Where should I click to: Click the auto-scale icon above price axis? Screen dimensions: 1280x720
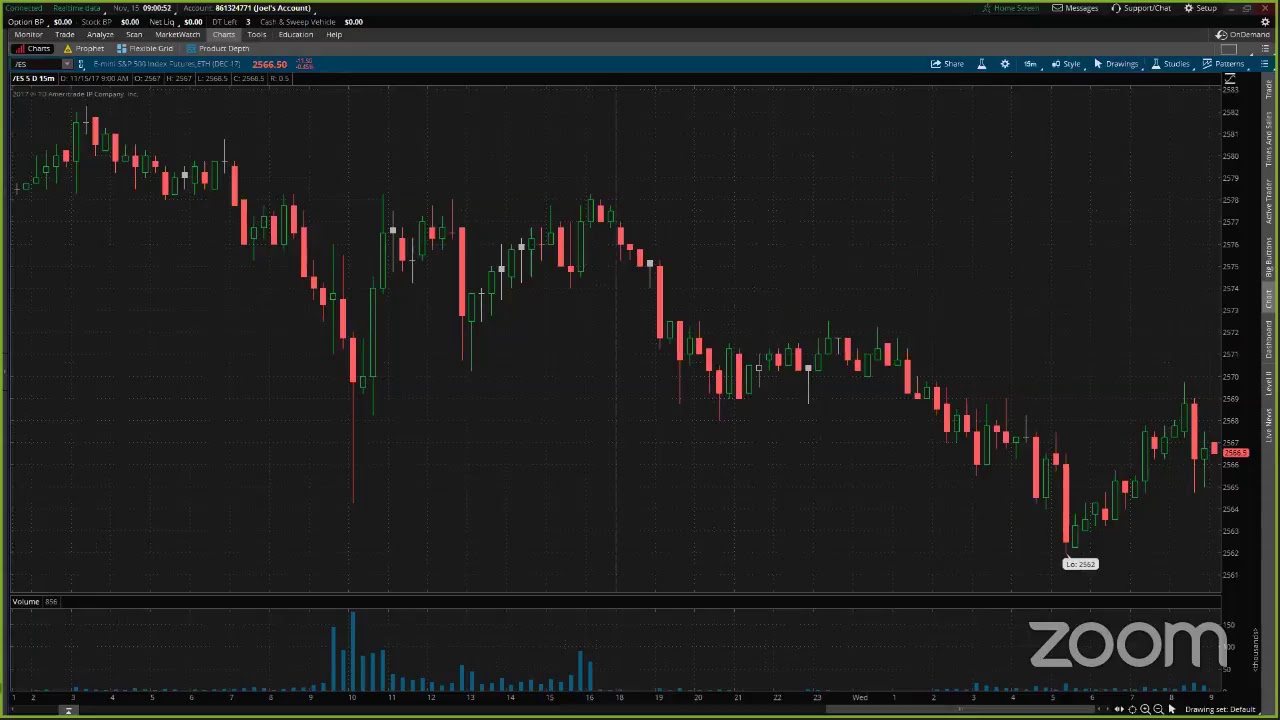point(1230,79)
